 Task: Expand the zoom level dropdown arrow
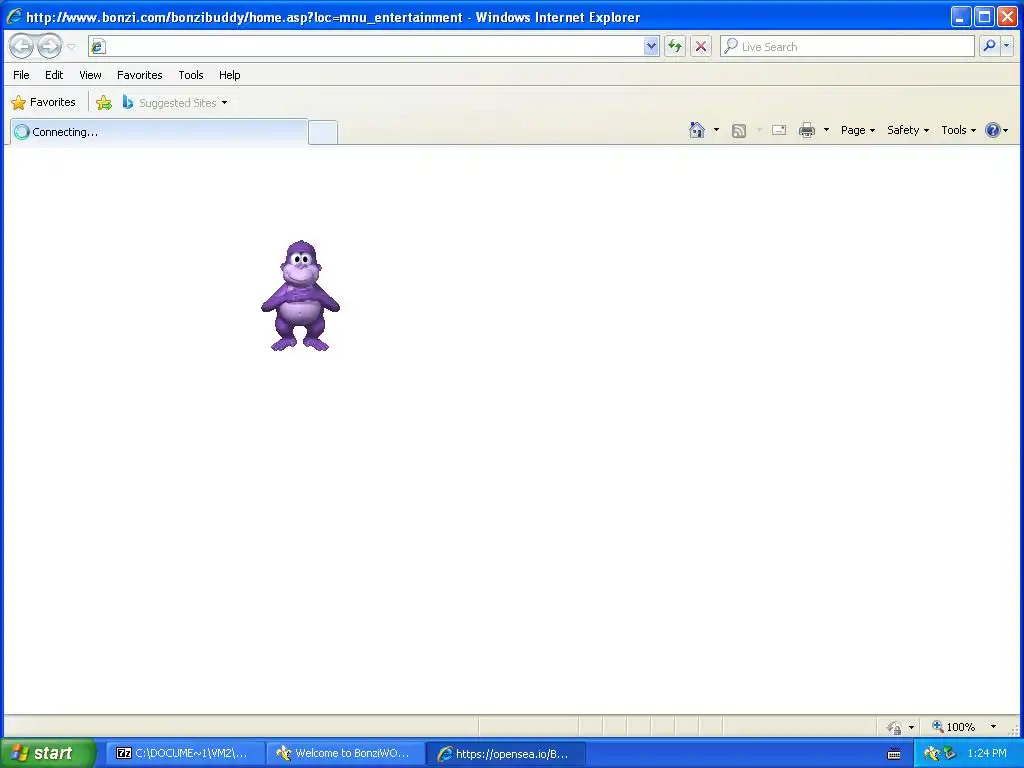993,727
